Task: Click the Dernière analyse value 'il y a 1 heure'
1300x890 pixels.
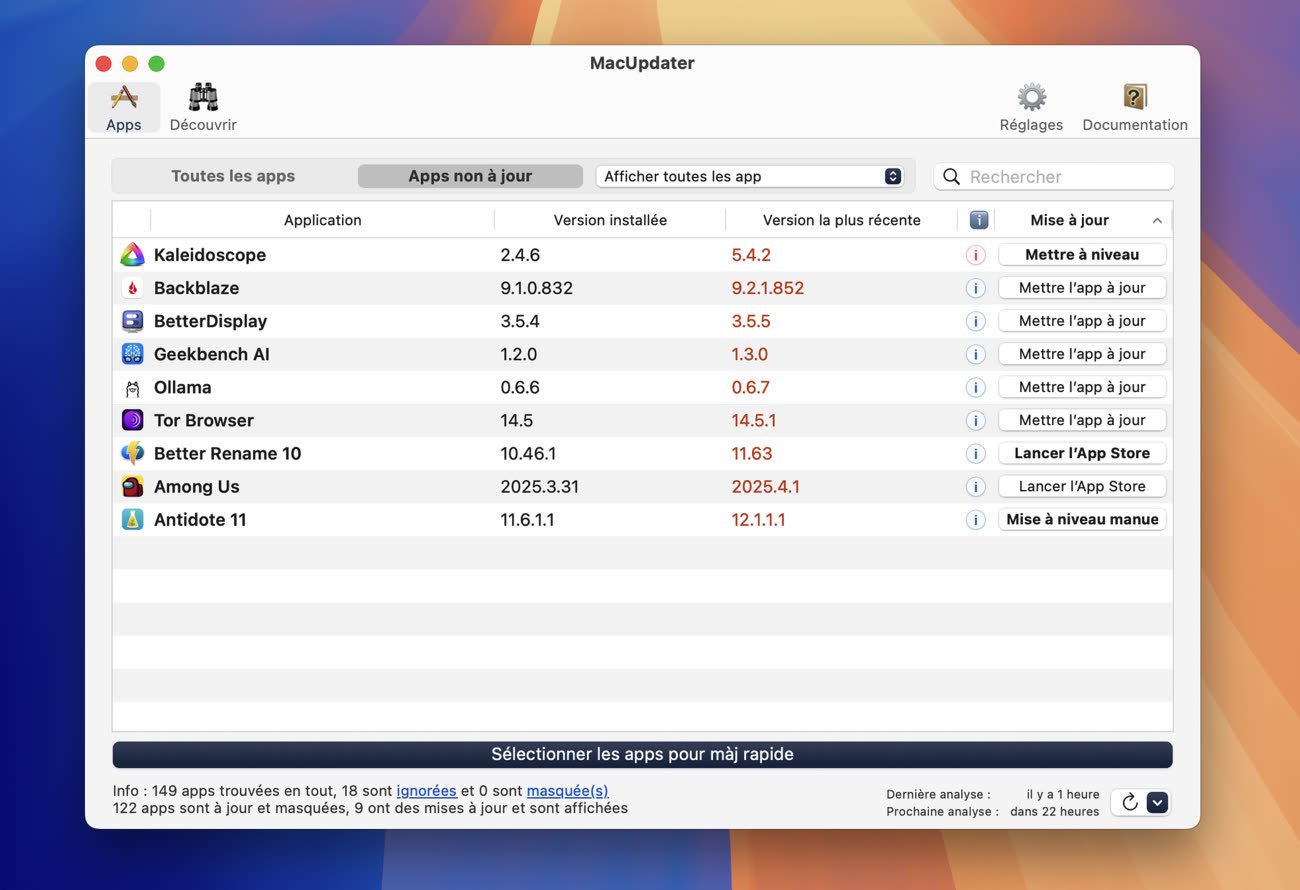Action: tap(1063, 794)
